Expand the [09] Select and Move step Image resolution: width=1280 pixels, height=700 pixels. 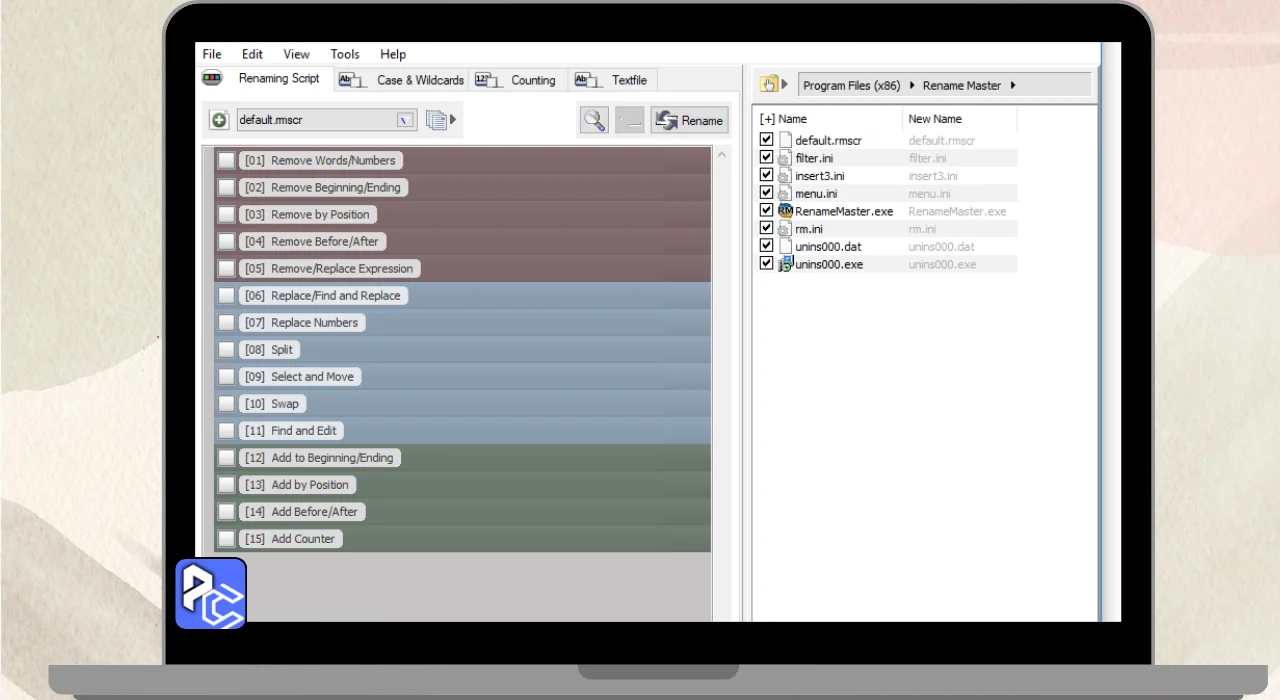click(x=299, y=377)
